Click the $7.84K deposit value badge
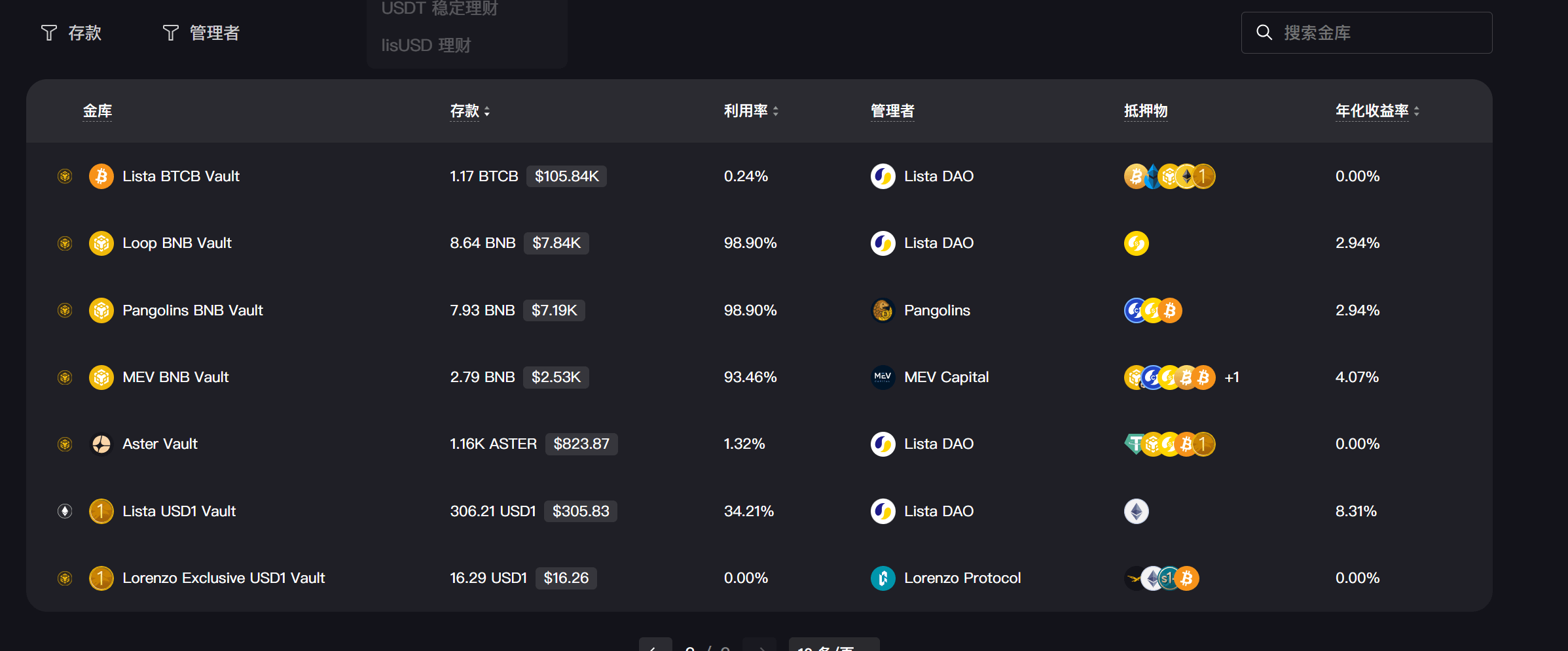The image size is (1568, 651). pyautogui.click(x=556, y=243)
